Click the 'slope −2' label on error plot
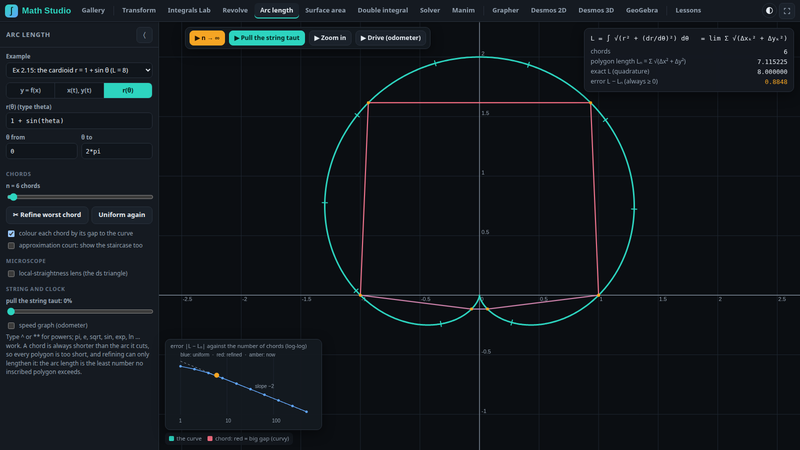 click(264, 386)
